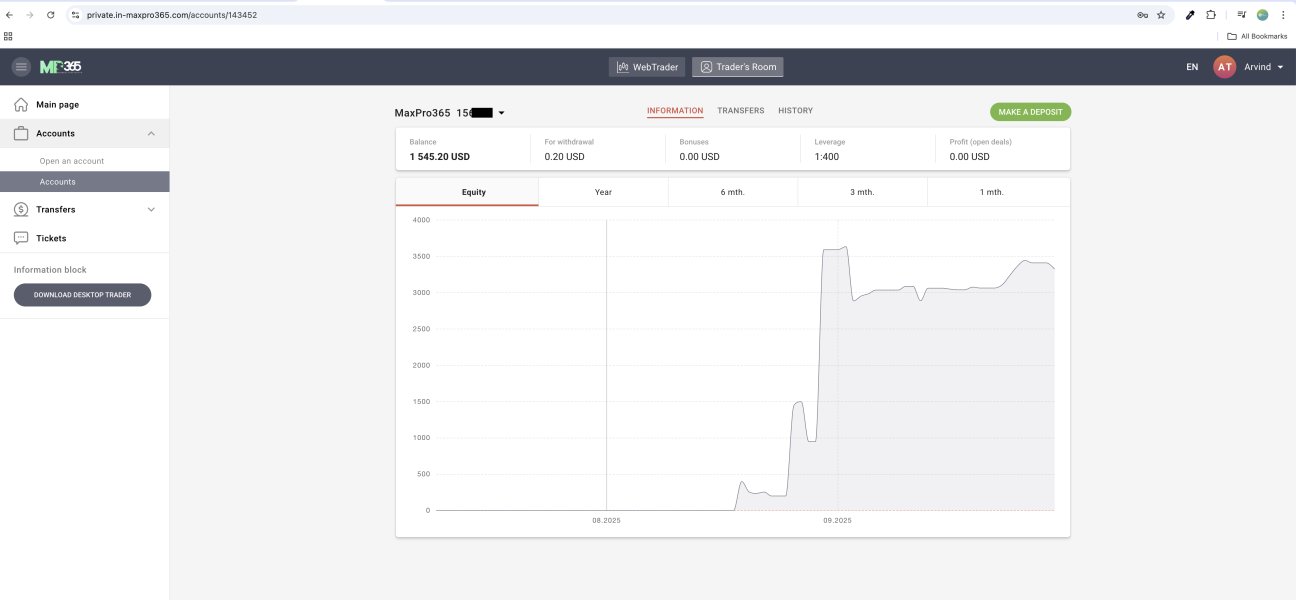This screenshot has height=600, width=1296.
Task: Click Download Desktop Trader button
Action: point(82,295)
